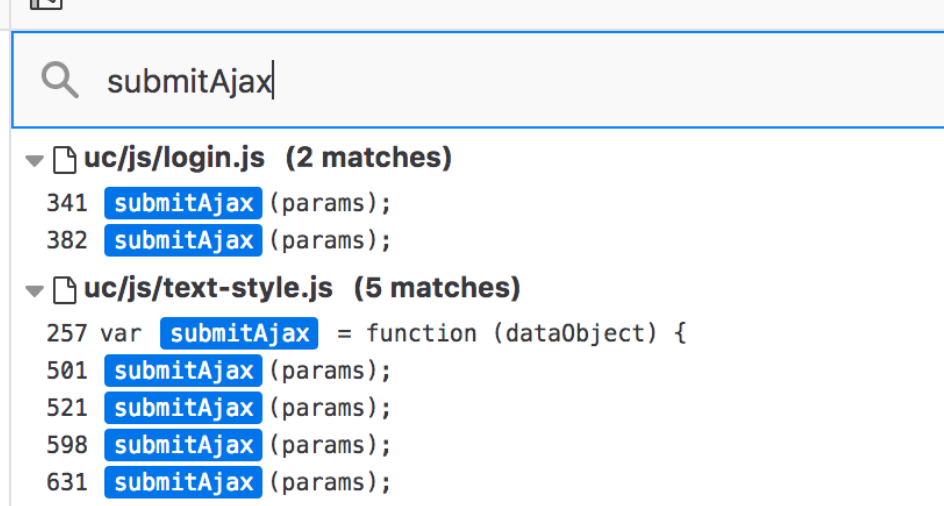
Task: Collapse the uc/js/text-style.js results group
Action: pyautogui.click(x=35, y=291)
